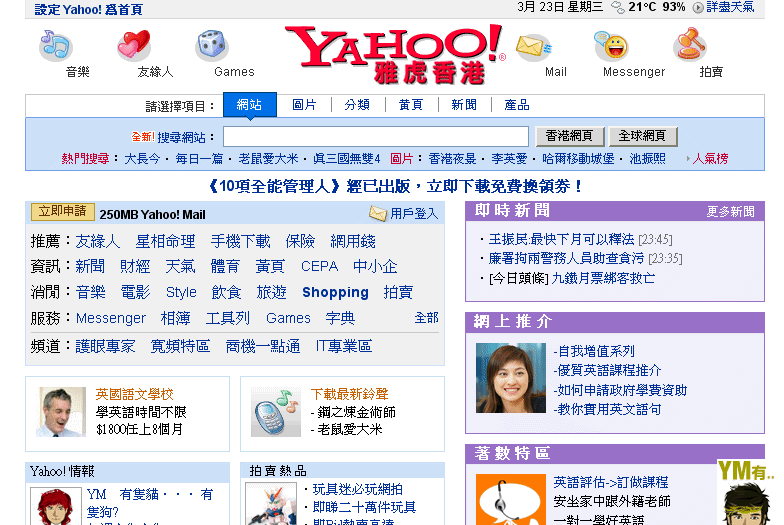Click the headset icon in 著數特區
Image resolution: width=784 pixels, height=525 pixels.
point(510,500)
